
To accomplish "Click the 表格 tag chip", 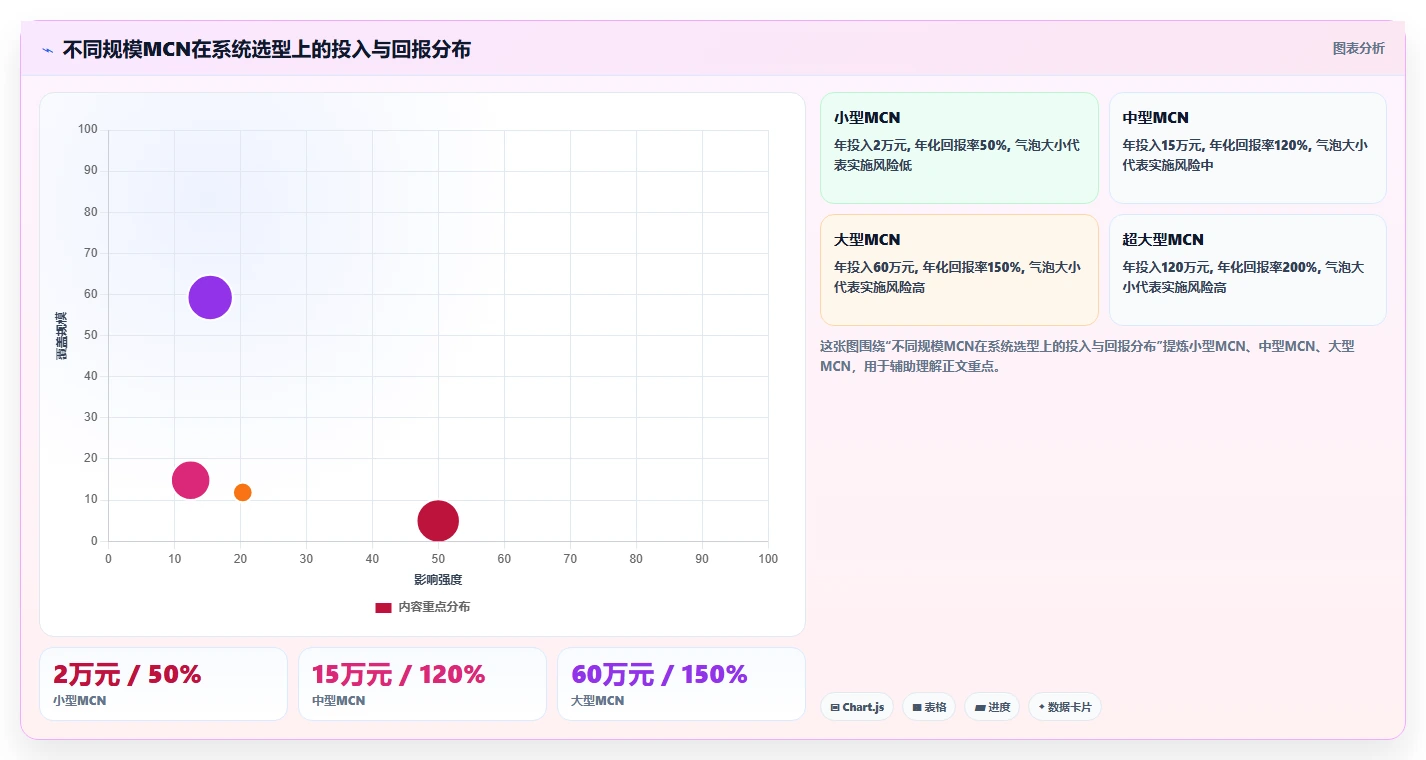I will [x=929, y=707].
